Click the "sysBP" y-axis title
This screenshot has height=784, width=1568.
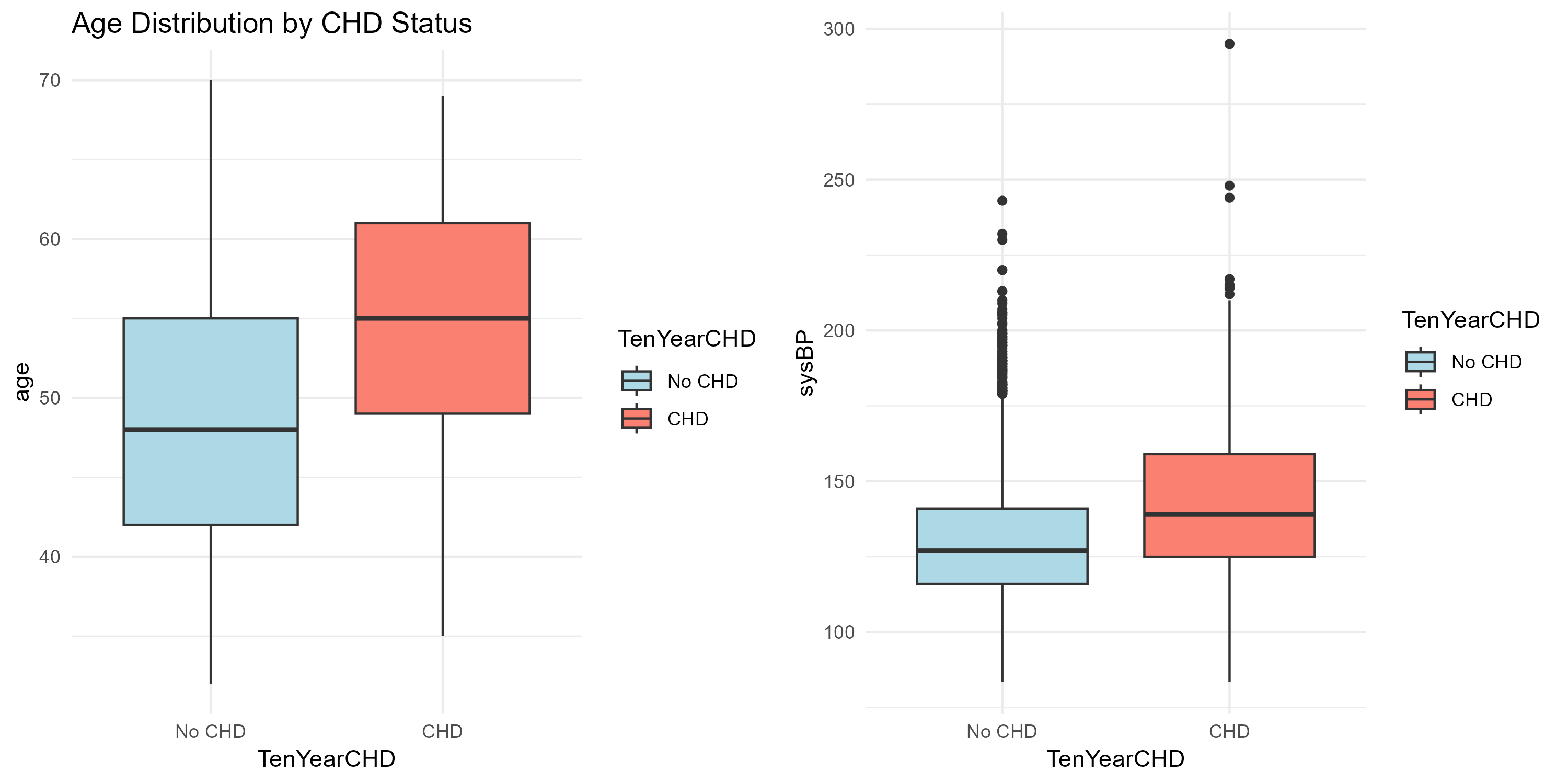point(806,363)
